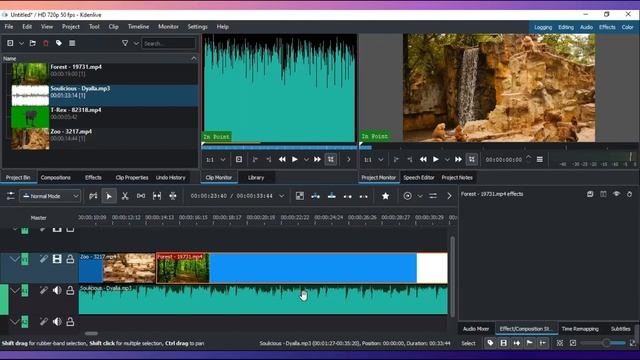Click the red Delete Clip icon
Image resolution: width=640 pixels, height=360 pixels.
point(46,43)
